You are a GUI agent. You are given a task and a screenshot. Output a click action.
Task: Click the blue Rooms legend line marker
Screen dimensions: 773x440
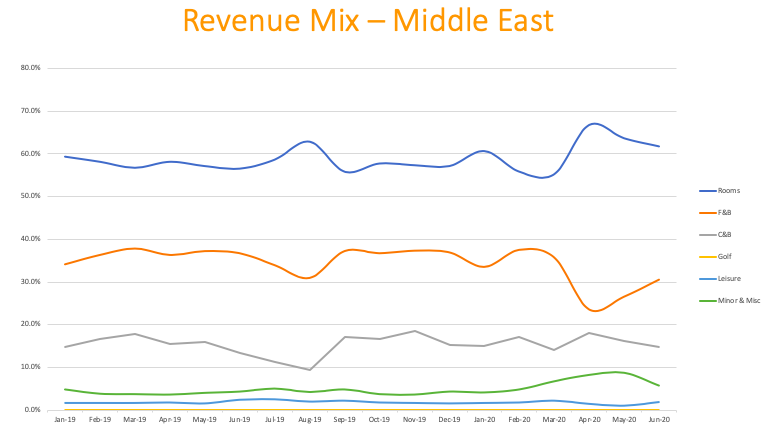tap(707, 191)
